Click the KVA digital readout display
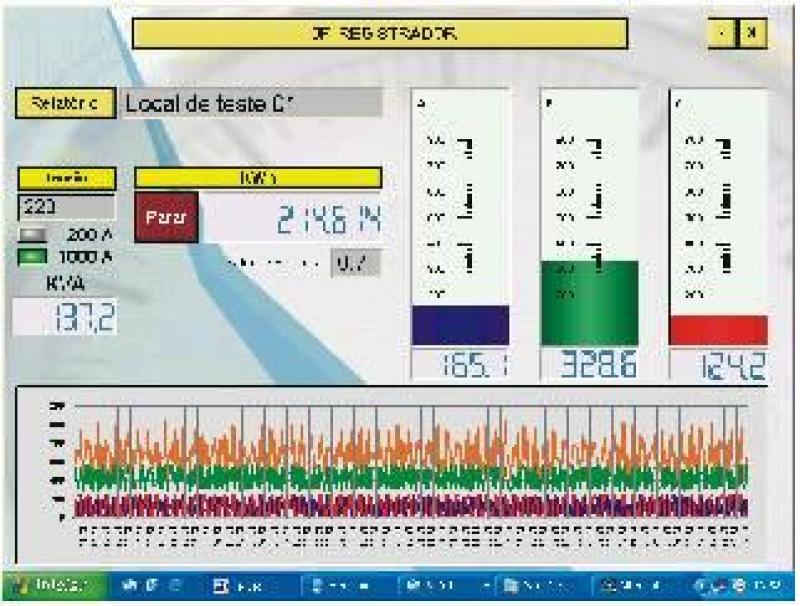The width and height of the screenshot is (800, 606). (x=65, y=318)
